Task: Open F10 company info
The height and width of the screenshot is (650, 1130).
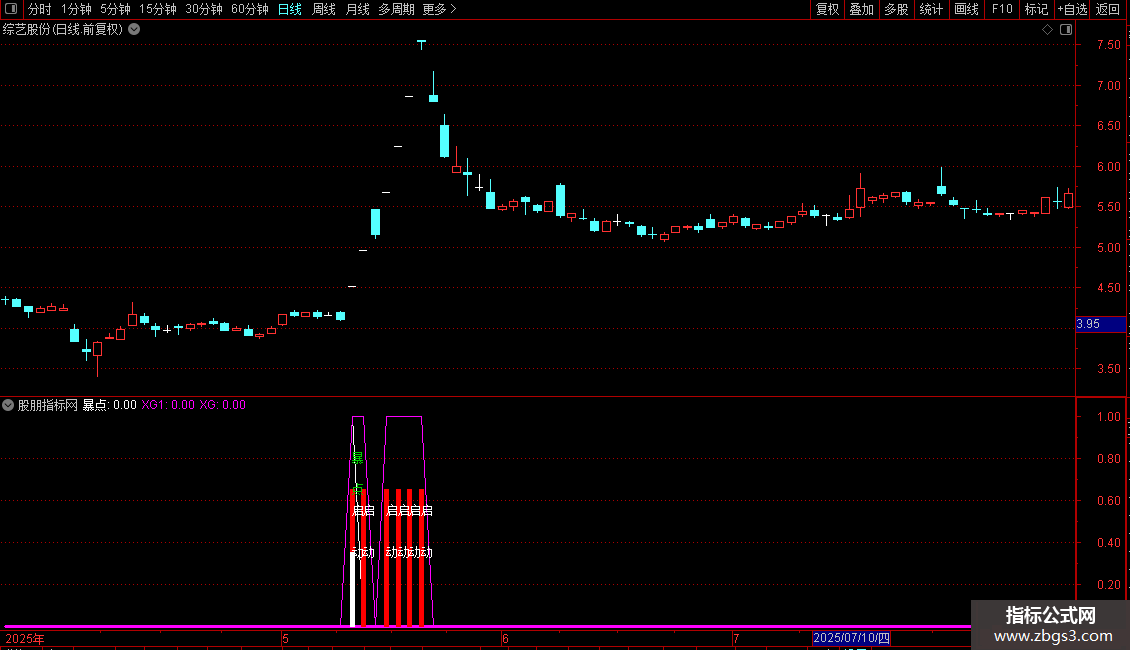Action: tap(1002, 9)
